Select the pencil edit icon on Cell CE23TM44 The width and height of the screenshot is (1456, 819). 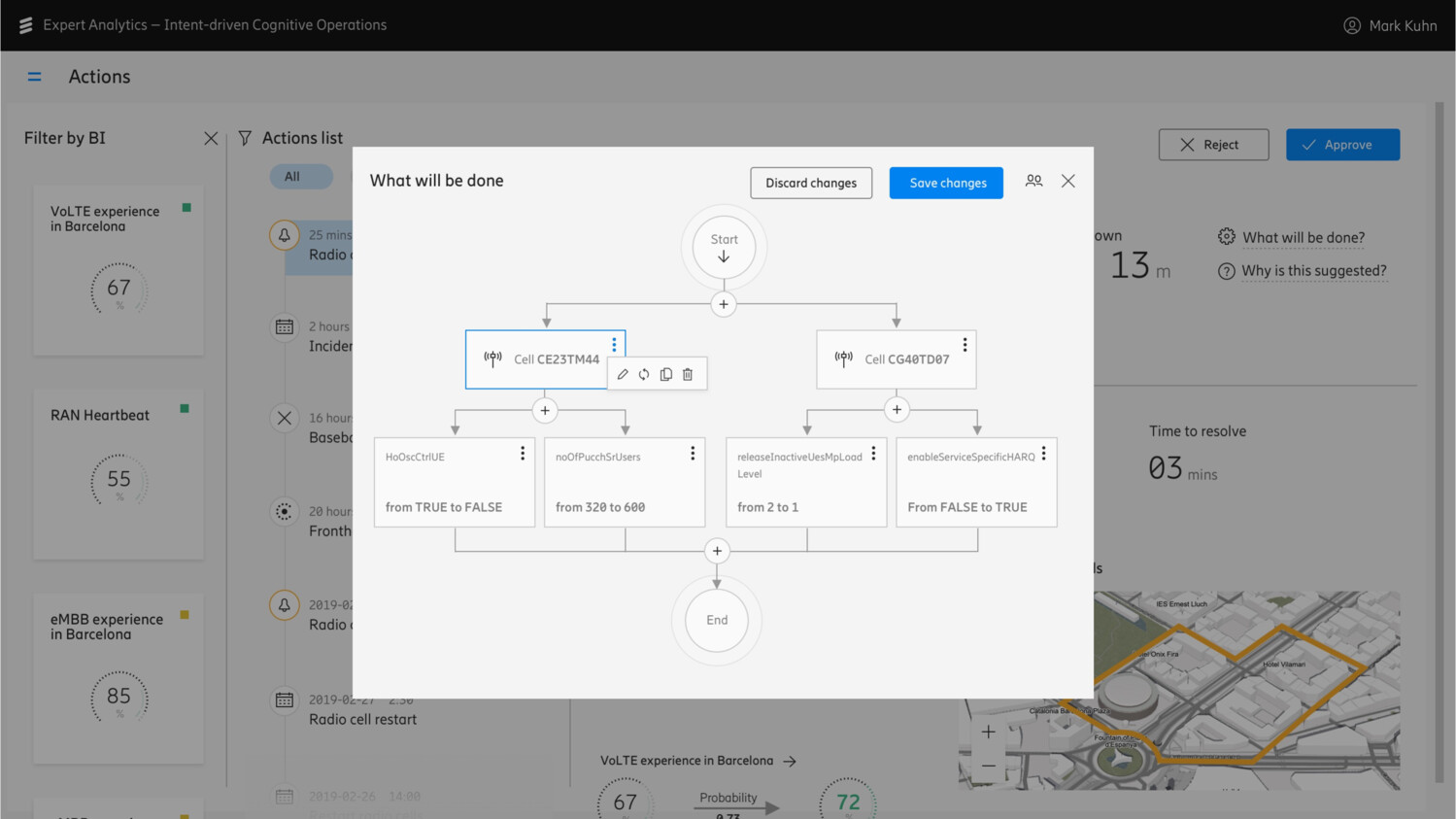tap(622, 374)
